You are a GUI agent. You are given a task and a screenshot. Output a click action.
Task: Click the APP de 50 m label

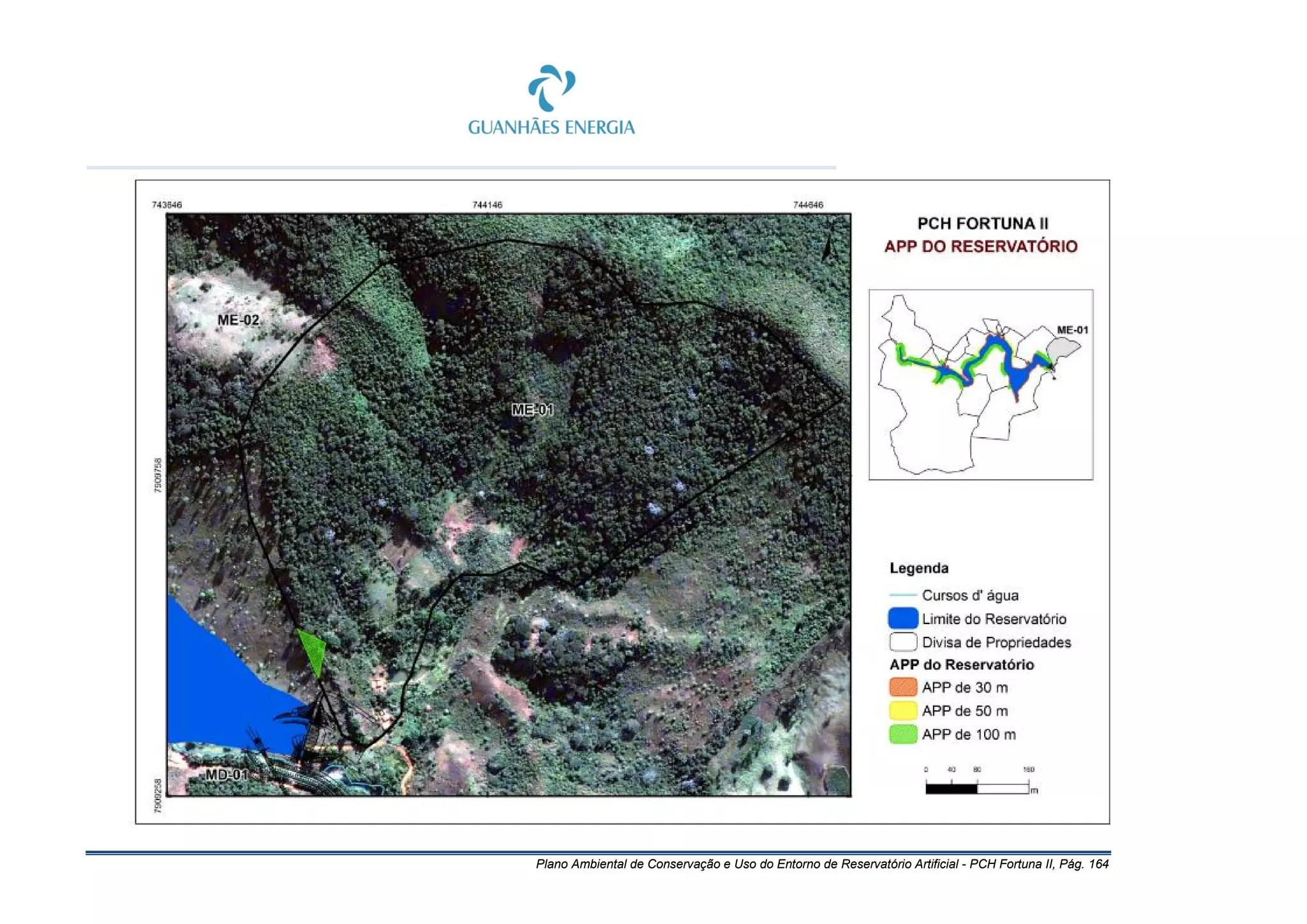[x=965, y=711]
